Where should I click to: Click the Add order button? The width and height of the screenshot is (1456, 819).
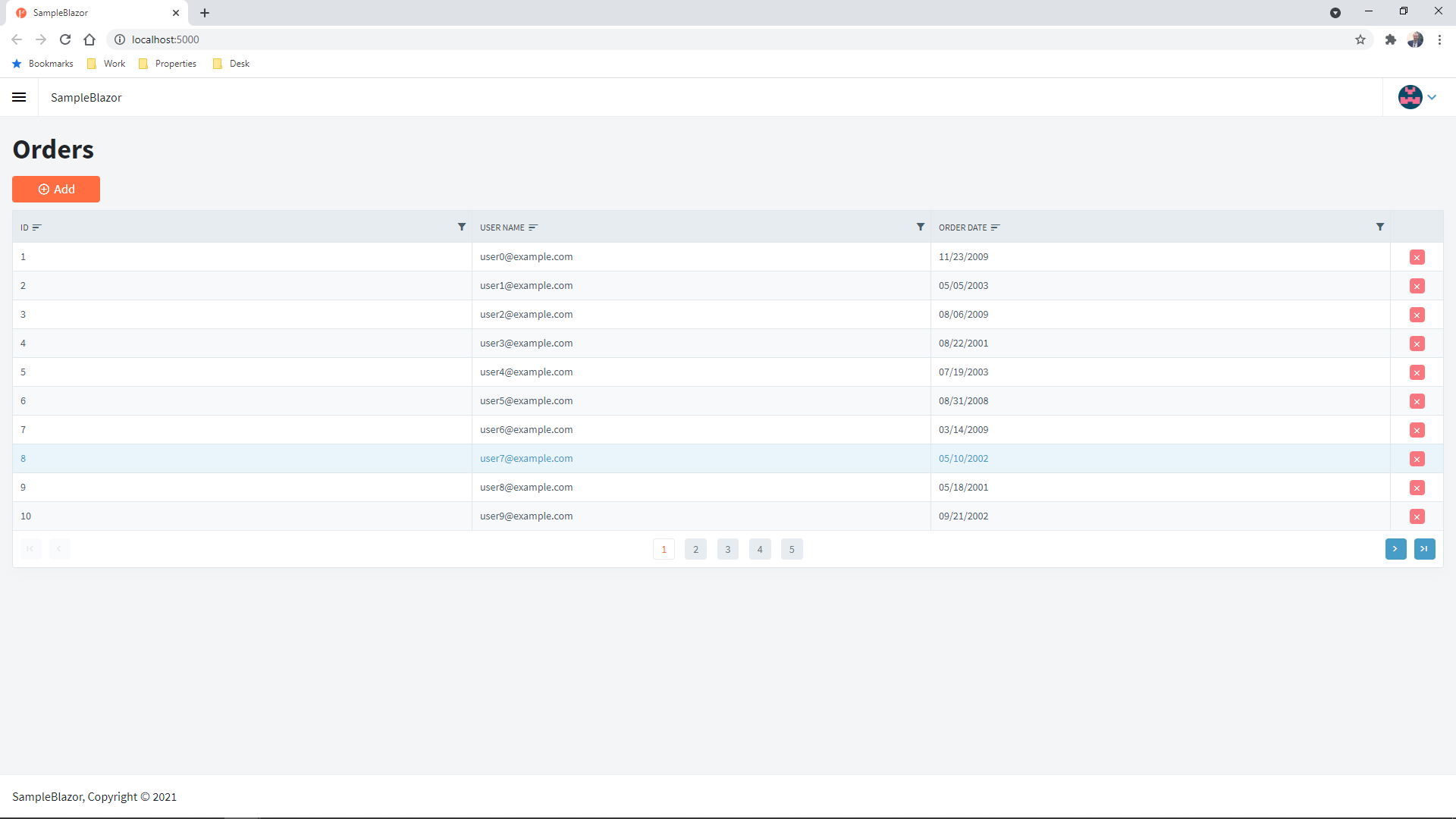tap(56, 190)
